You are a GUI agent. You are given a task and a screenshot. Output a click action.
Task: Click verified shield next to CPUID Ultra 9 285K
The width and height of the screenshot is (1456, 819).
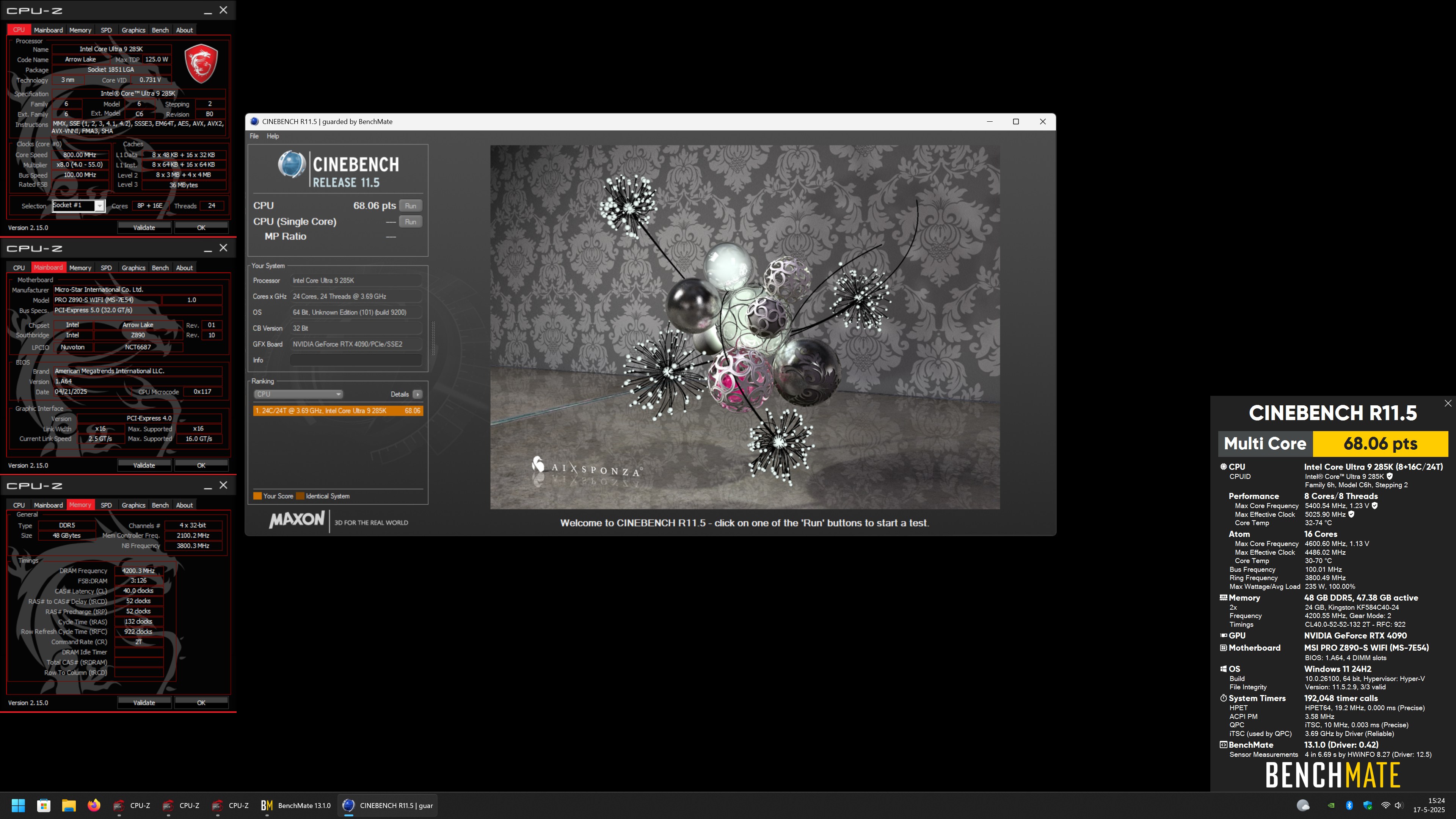1390,477
